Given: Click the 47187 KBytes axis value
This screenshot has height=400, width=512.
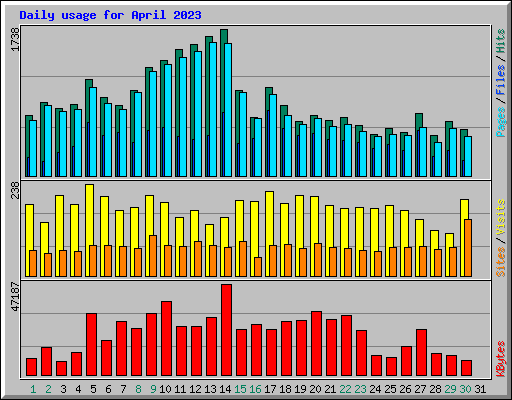Looking at the screenshot, I should (x=15, y=297).
